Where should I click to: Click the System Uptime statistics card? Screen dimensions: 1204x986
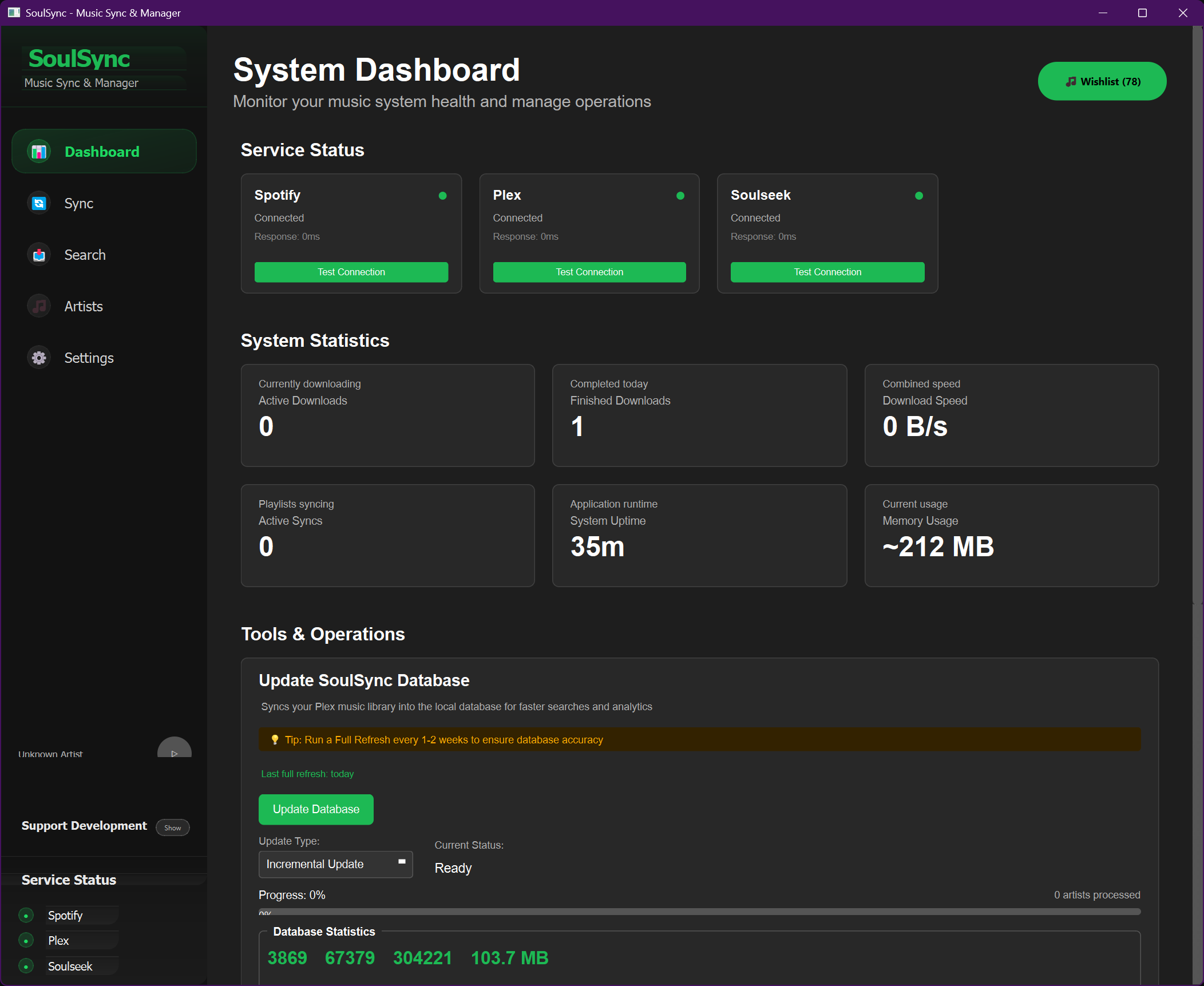pyautogui.click(x=699, y=536)
